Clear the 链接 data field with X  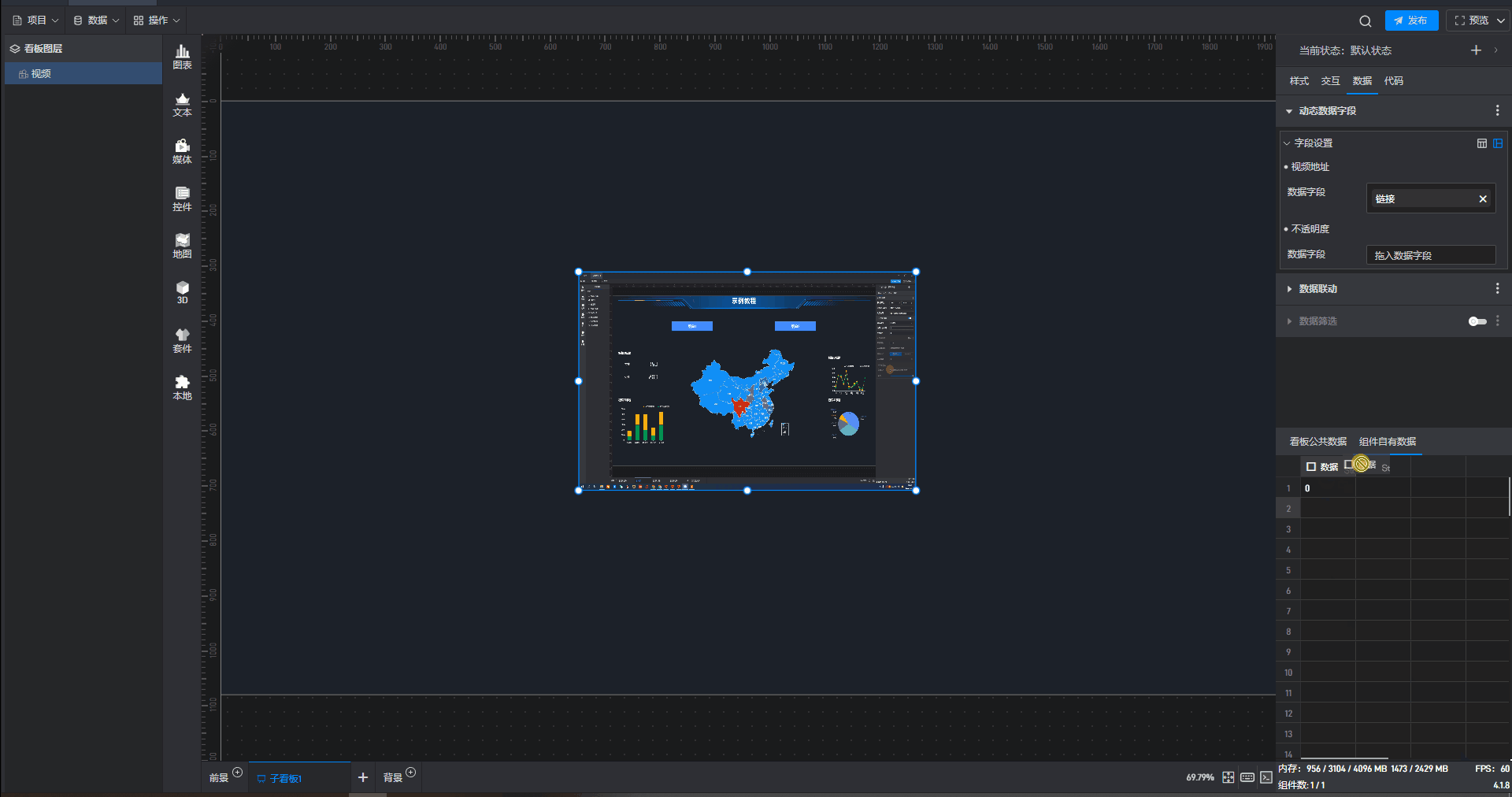(1483, 199)
